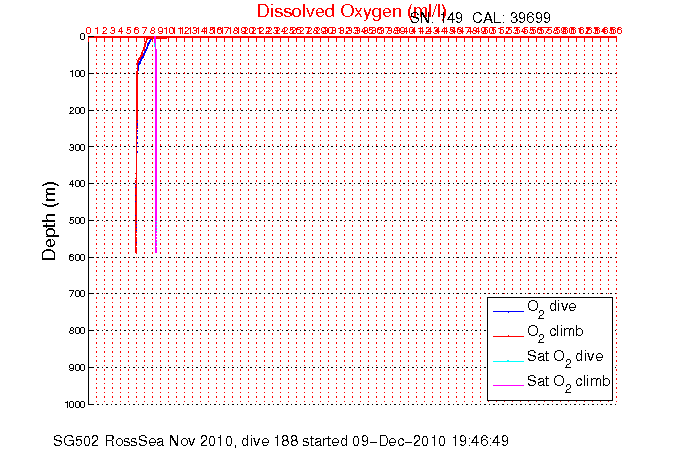Click the magenta Sat O2 climb legend line

coord(507,383)
